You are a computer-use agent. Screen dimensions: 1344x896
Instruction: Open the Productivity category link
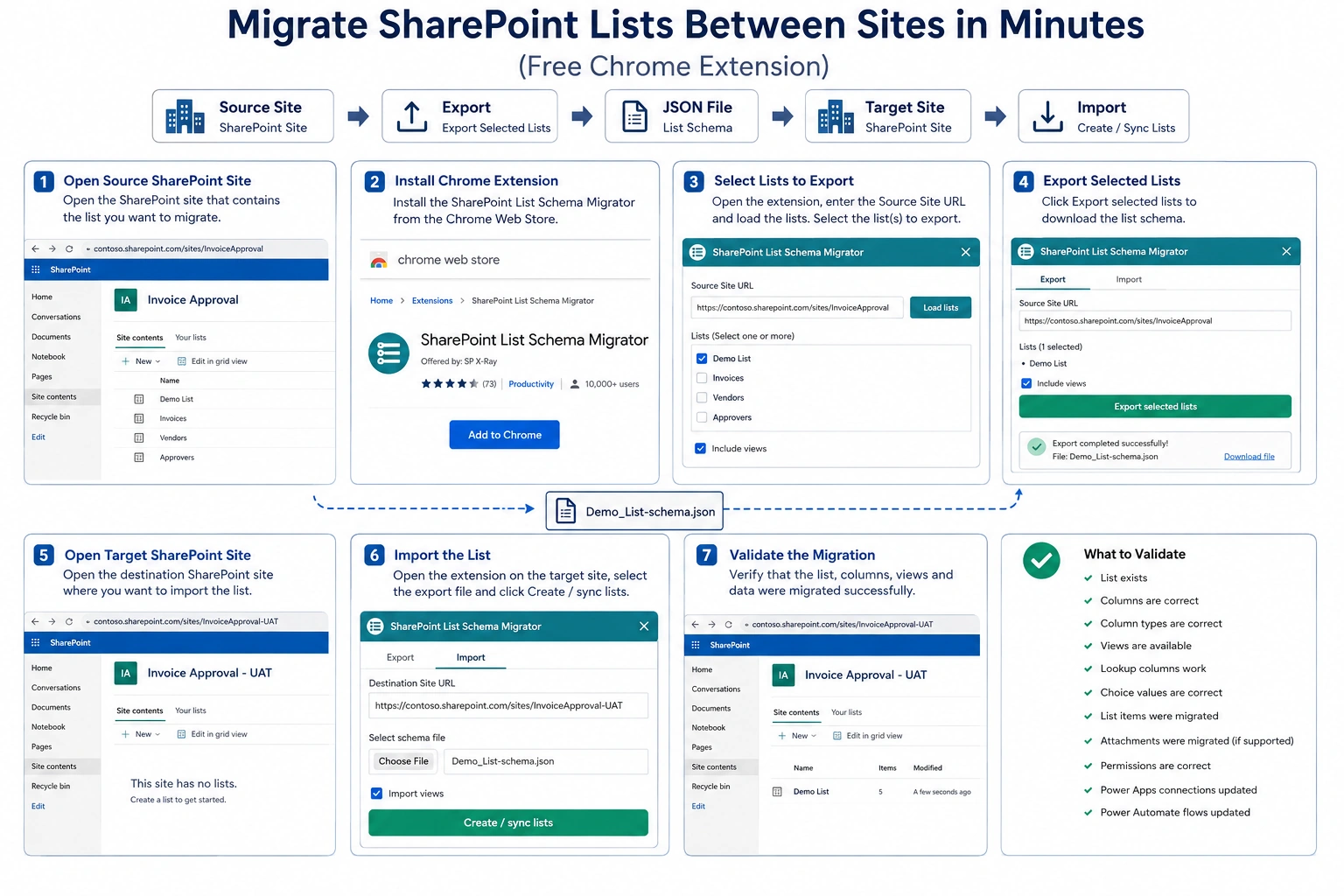(x=531, y=384)
